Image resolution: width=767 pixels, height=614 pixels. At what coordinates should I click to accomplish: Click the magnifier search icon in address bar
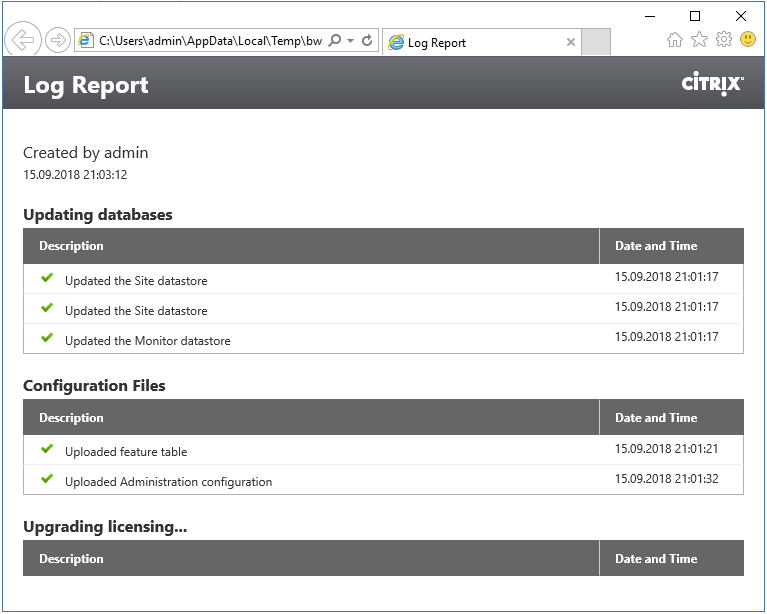click(335, 41)
